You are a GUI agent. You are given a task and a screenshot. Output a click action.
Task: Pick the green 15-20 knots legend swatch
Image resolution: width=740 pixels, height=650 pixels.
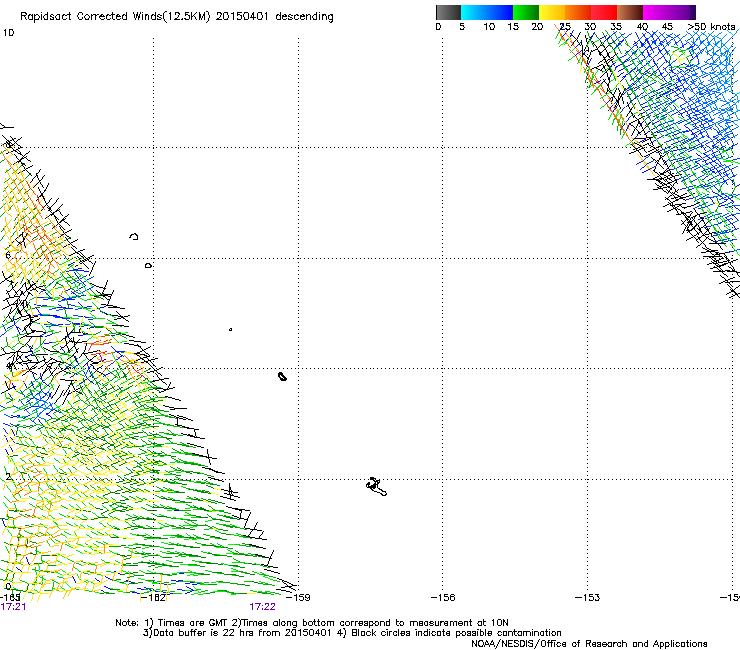point(526,12)
